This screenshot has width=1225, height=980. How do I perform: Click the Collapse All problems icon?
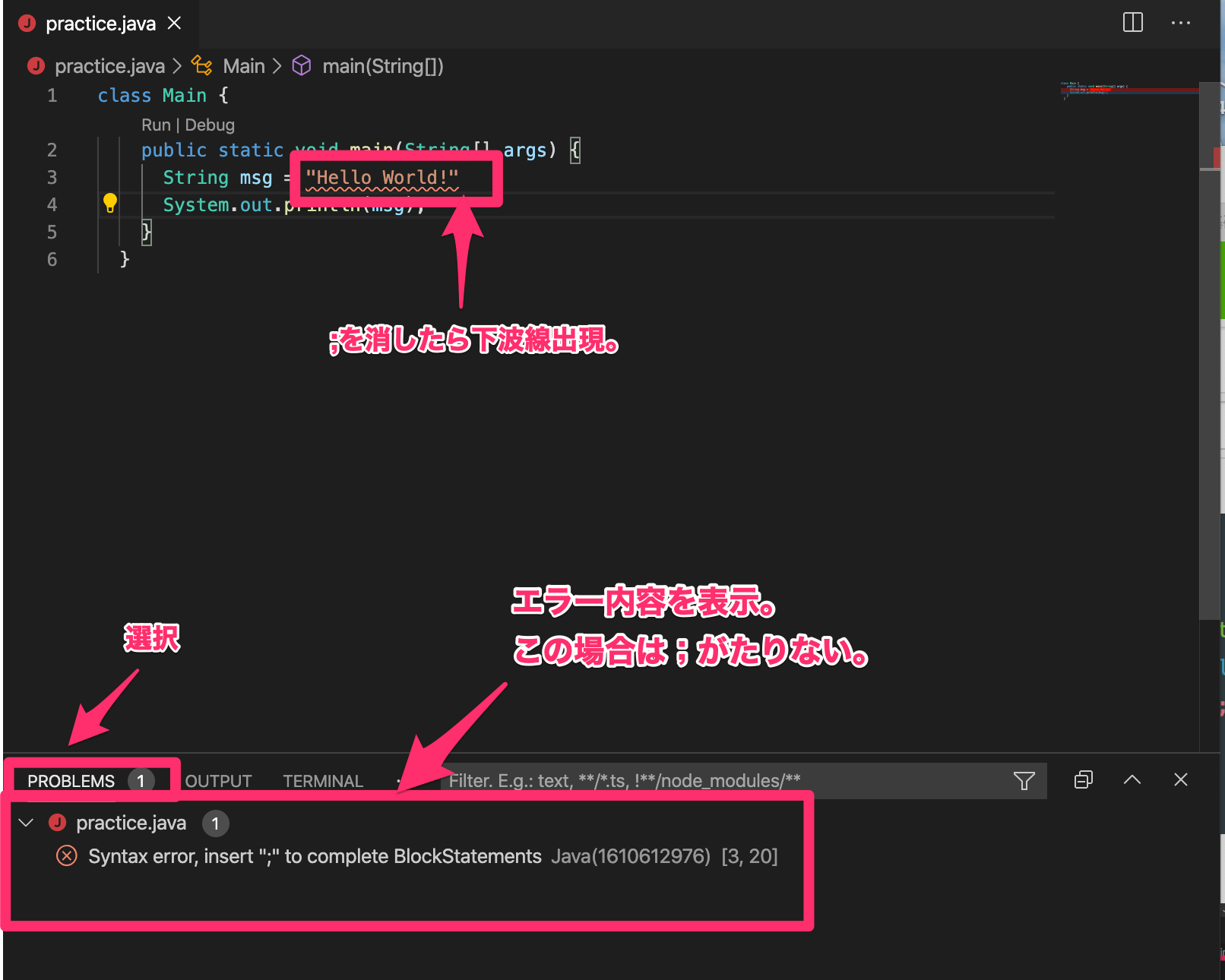pyautogui.click(x=1084, y=779)
